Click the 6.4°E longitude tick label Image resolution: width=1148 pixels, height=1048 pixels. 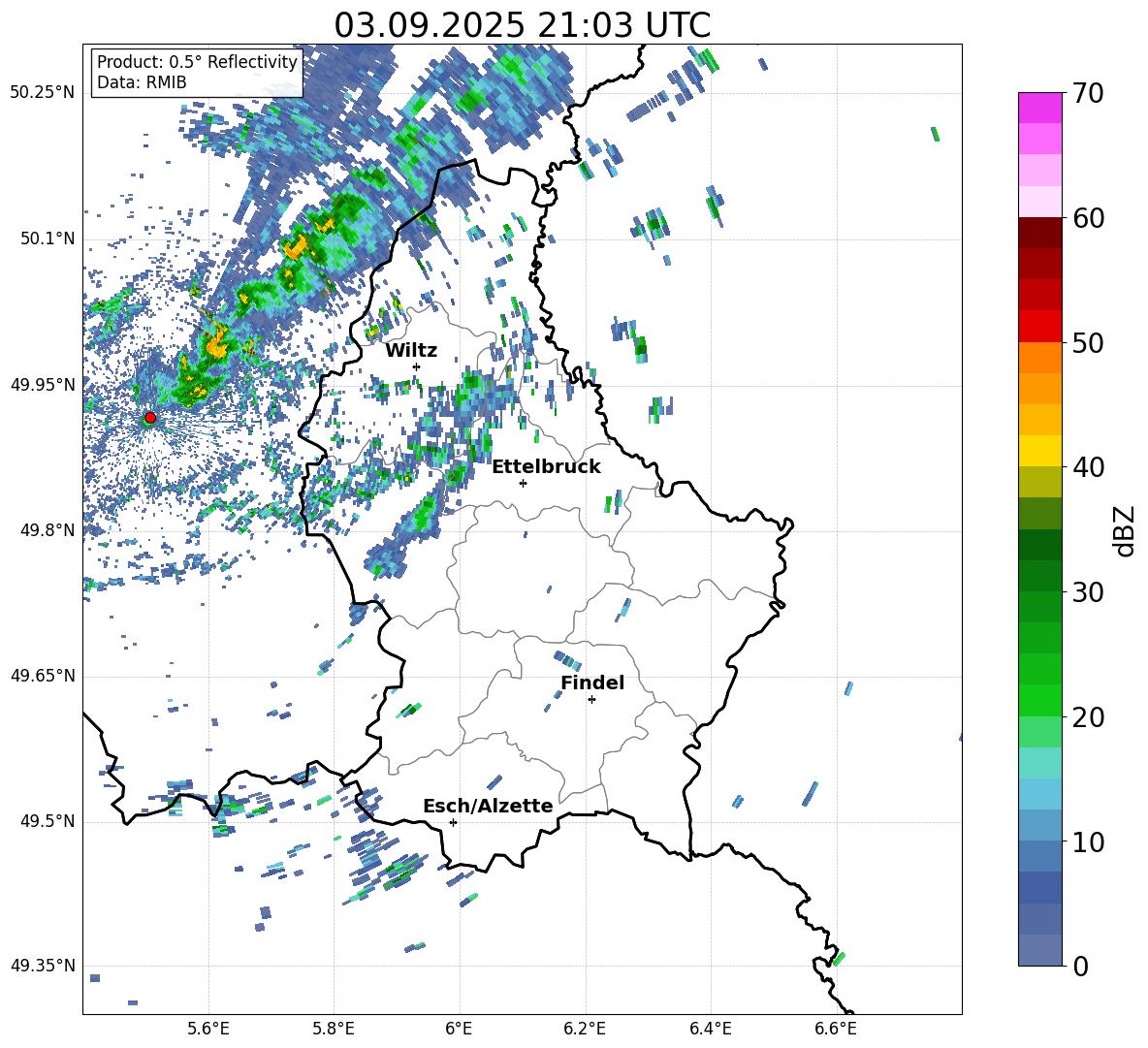[x=710, y=1029]
